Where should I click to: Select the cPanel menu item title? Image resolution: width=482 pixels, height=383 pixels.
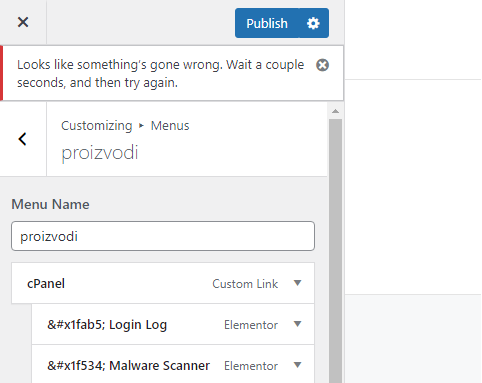click(x=46, y=284)
